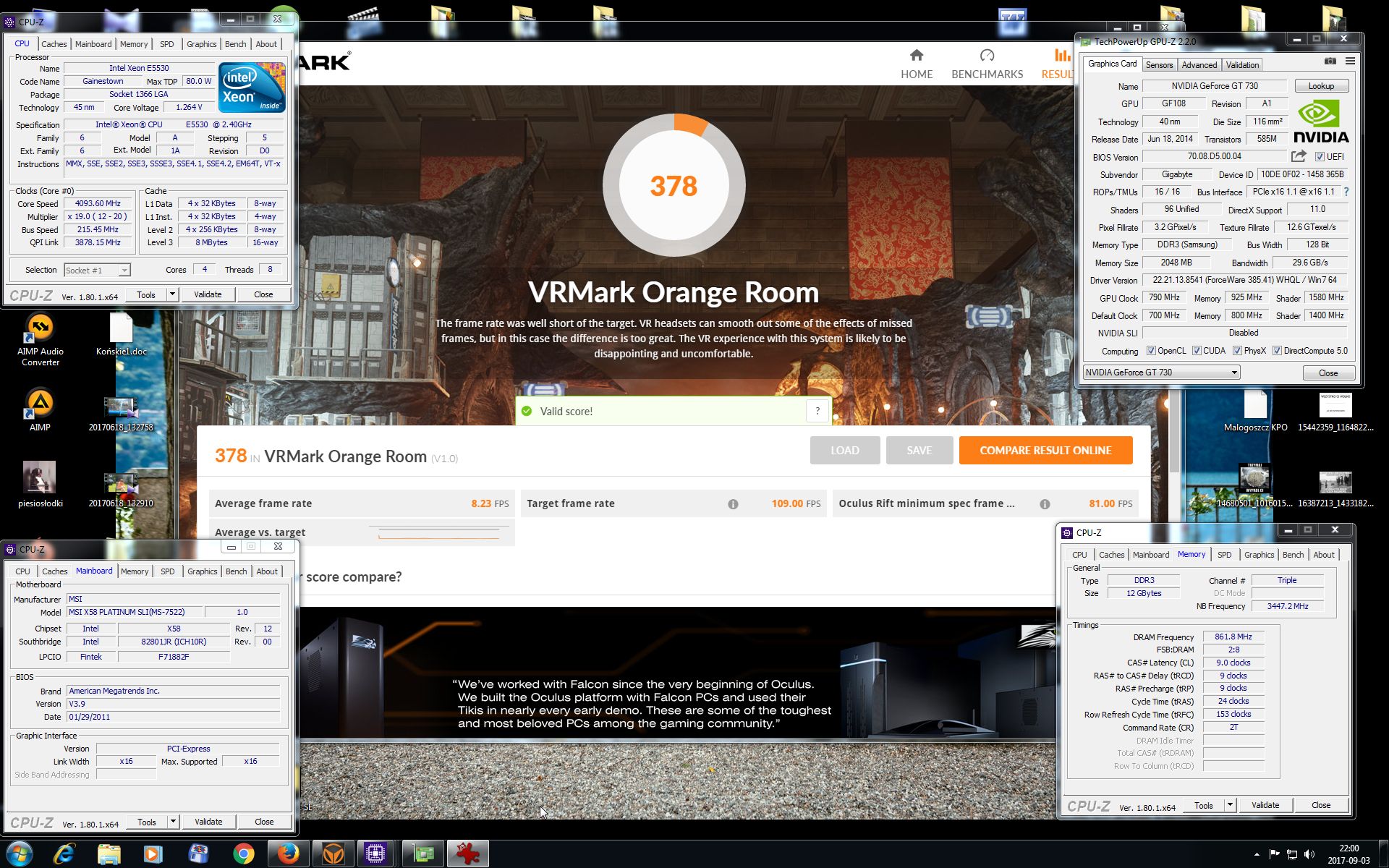This screenshot has width=1389, height=868.
Task: Expand the Tools arrow in the Memory CPU-Z window
Action: point(1230,805)
